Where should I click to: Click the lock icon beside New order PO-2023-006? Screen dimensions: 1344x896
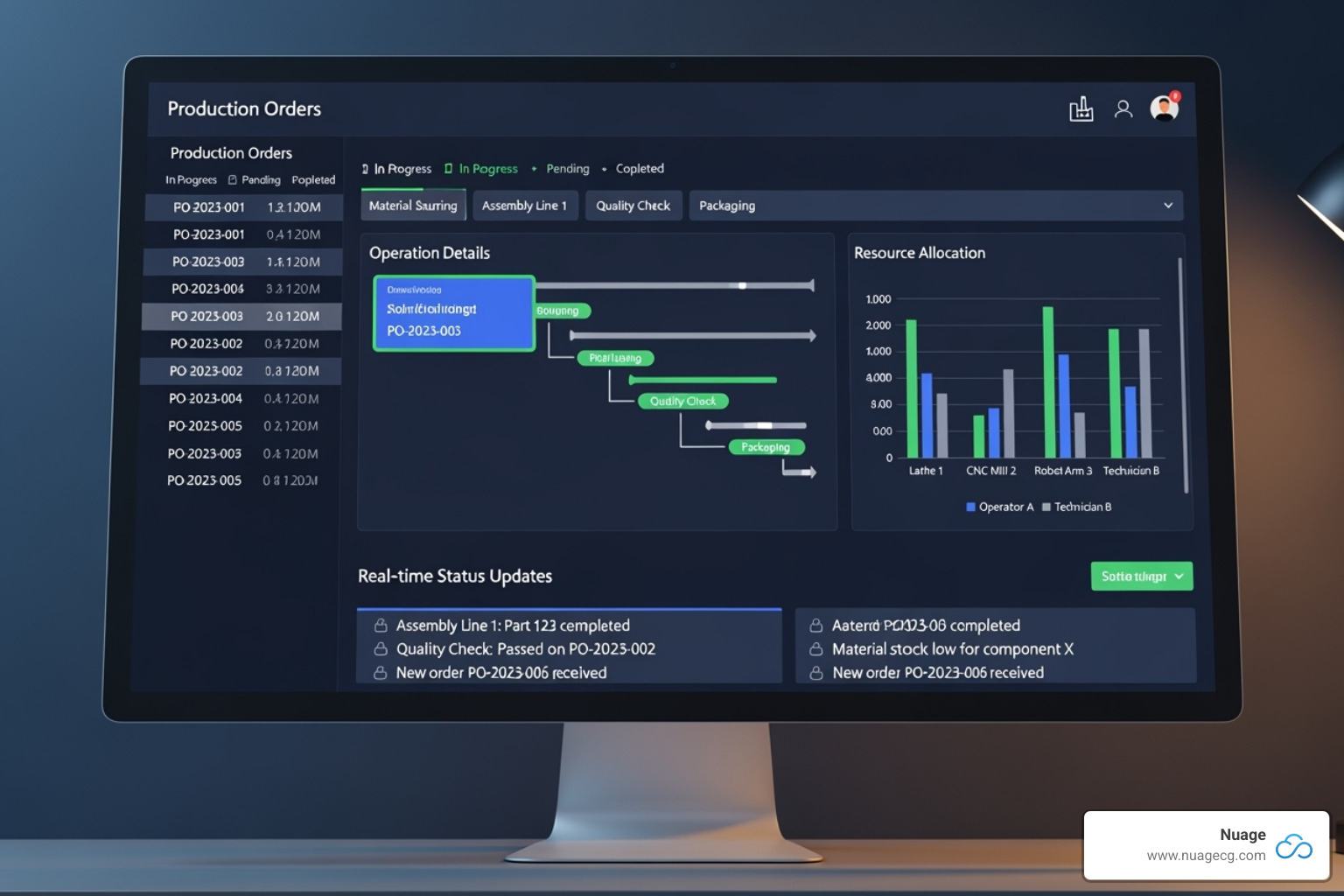pos(381,672)
